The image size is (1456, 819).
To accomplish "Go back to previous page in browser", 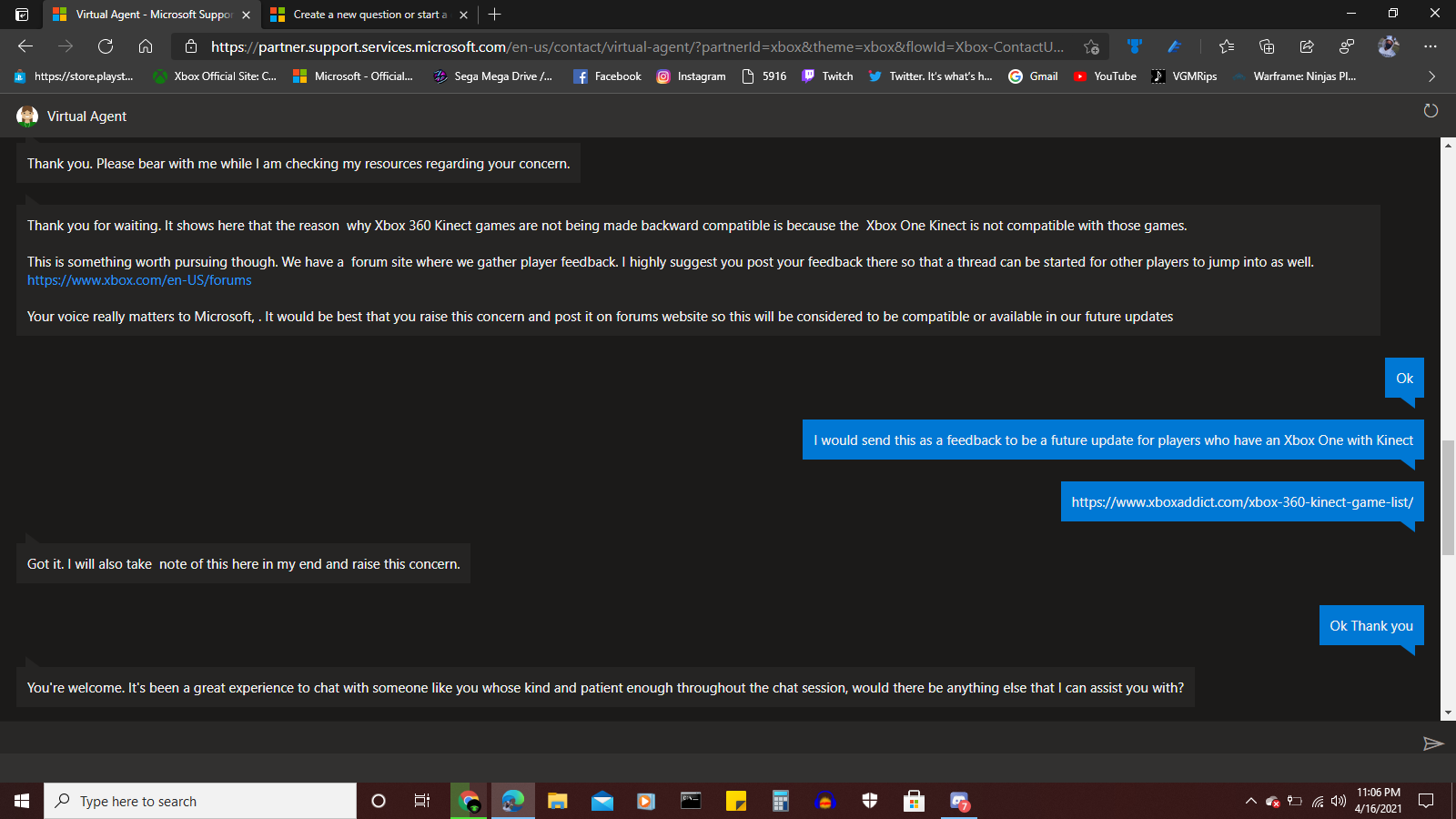I will click(25, 46).
